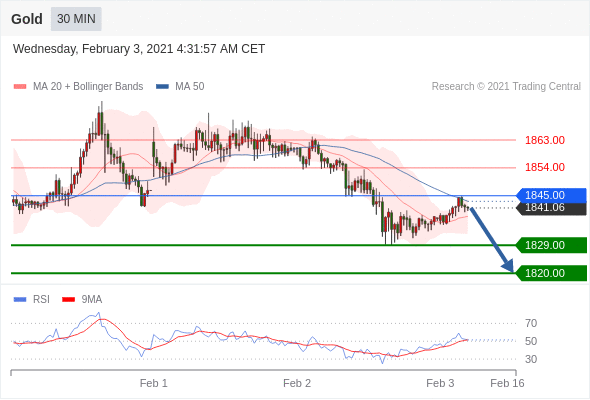Viewport: 590px width, 400px height.
Task: Click the Feb 16 date axis marker
Action: click(x=507, y=383)
